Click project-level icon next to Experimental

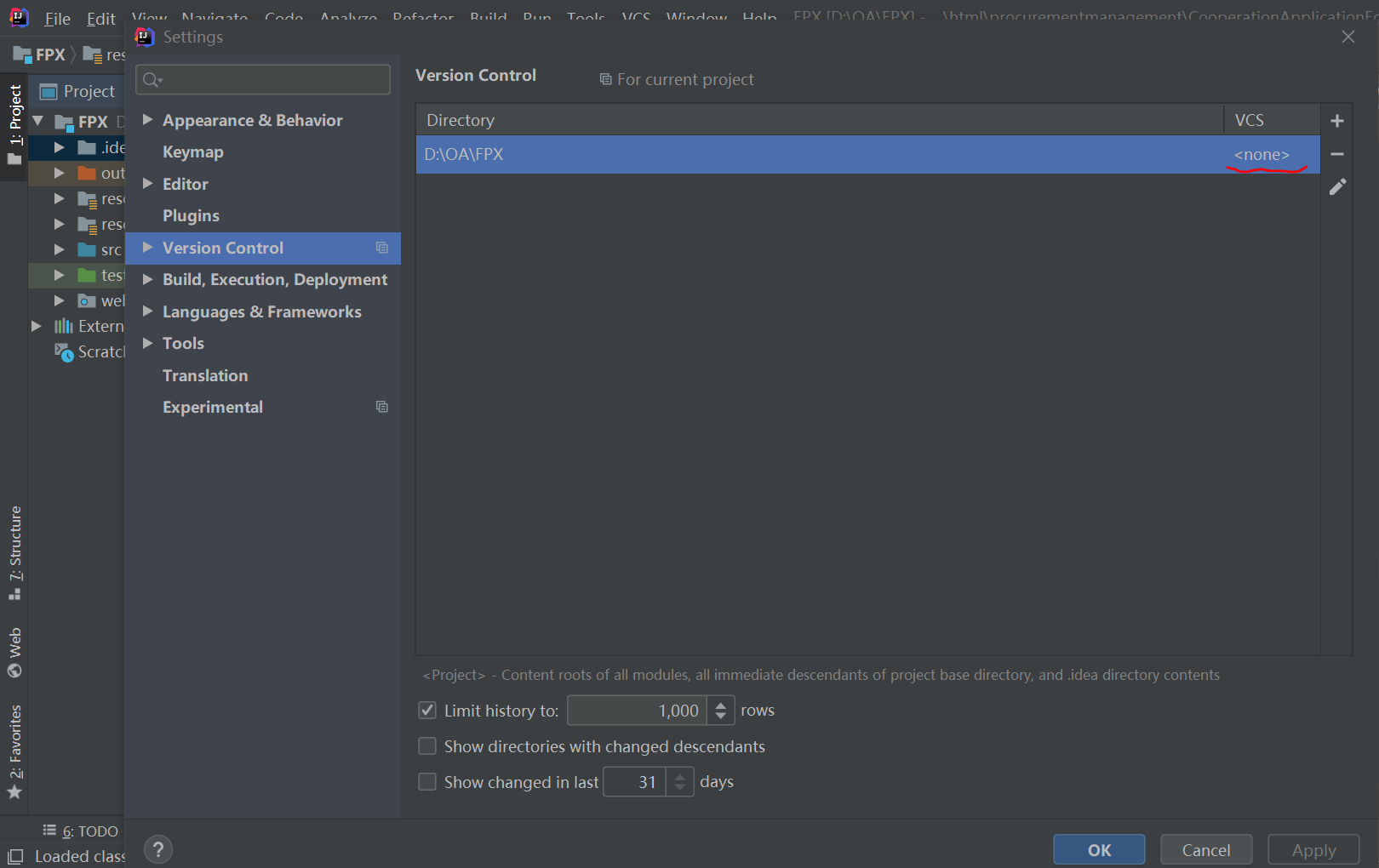click(382, 407)
